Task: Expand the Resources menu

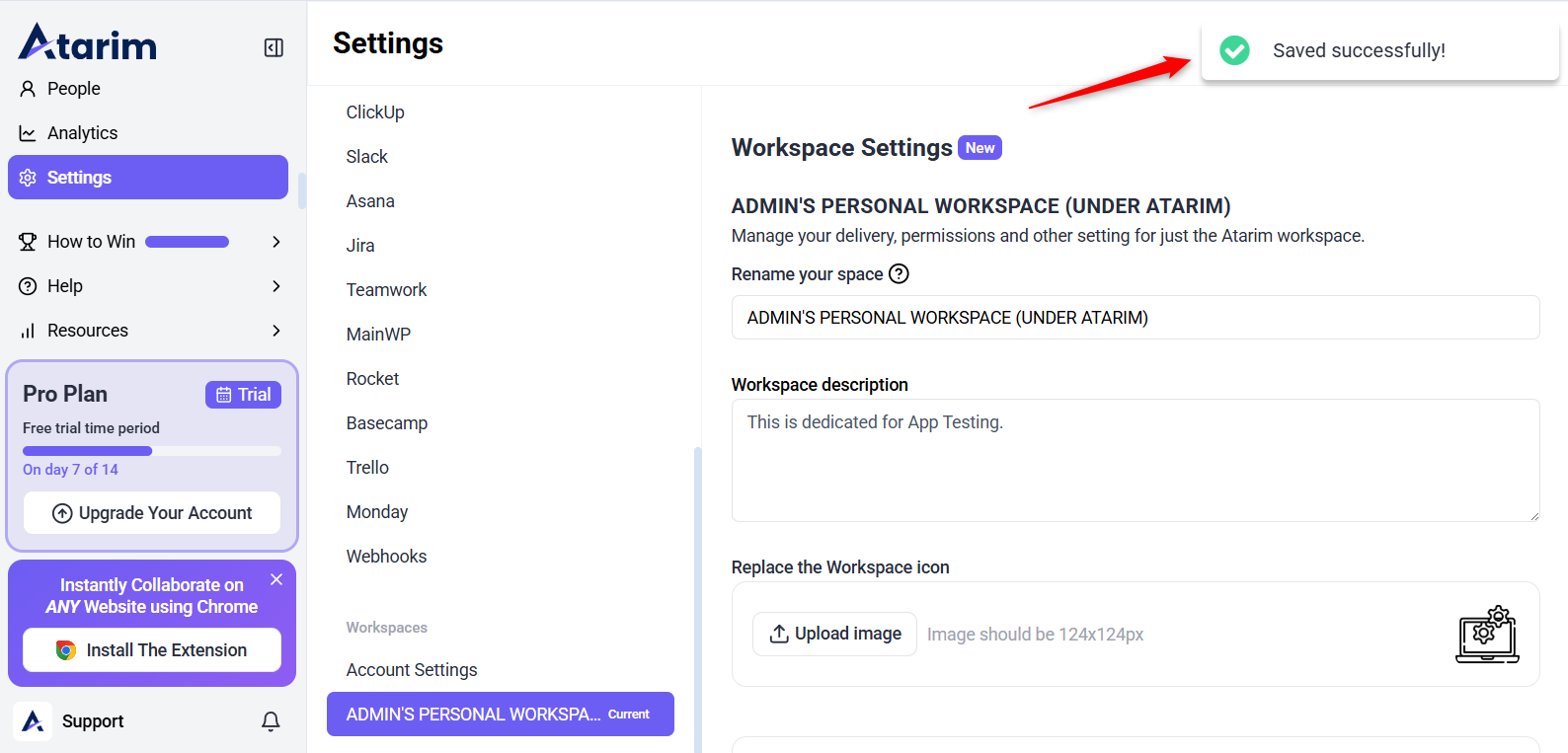Action: [x=276, y=331]
